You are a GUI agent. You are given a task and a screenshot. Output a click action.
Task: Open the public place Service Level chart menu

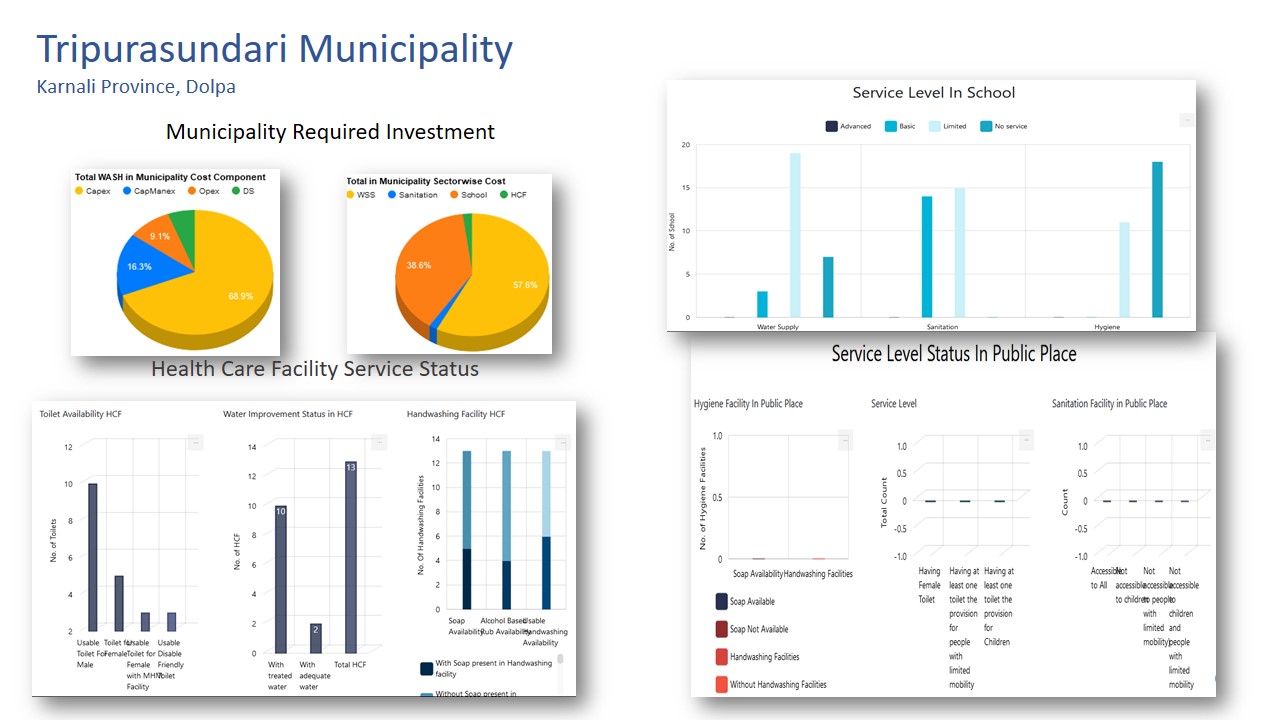tap(1026, 439)
